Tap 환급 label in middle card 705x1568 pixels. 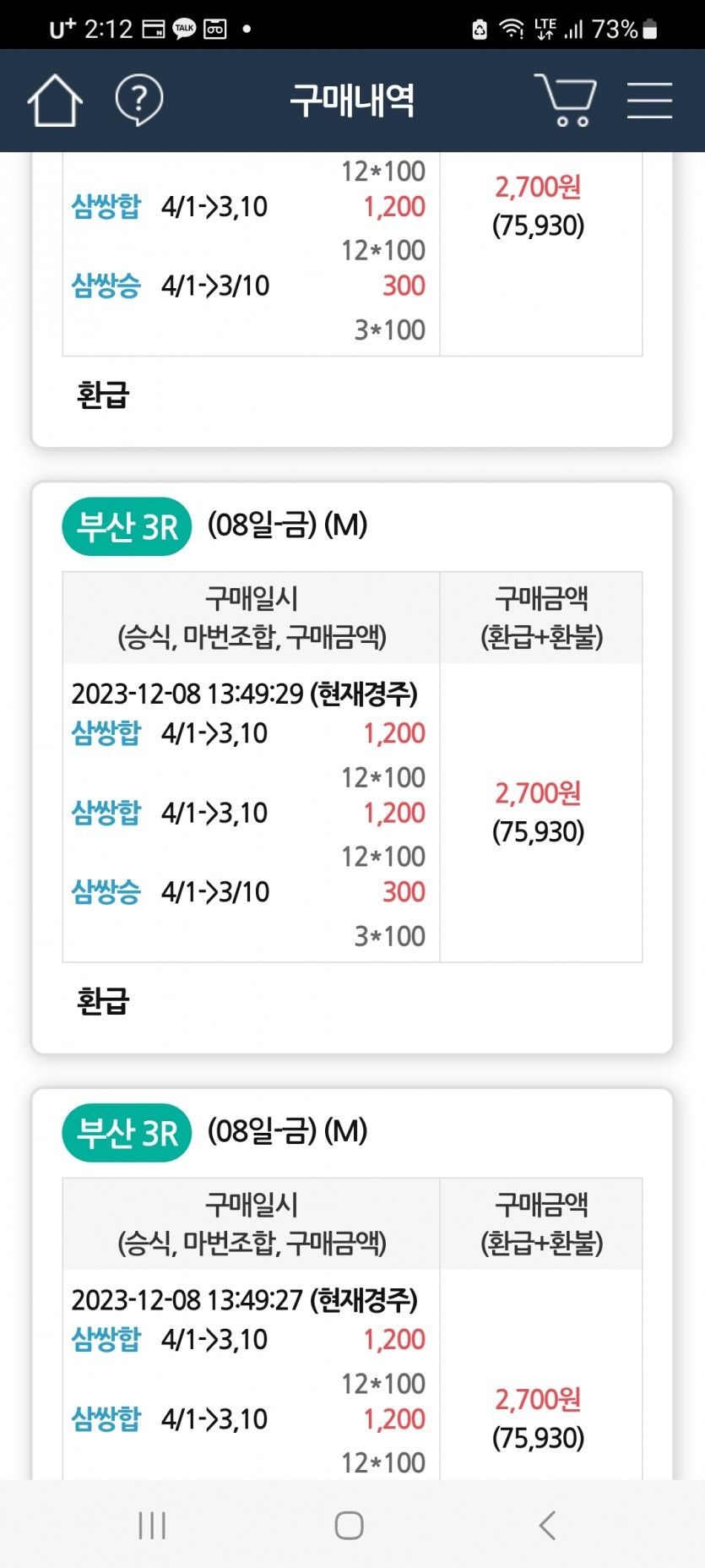pos(103,1001)
